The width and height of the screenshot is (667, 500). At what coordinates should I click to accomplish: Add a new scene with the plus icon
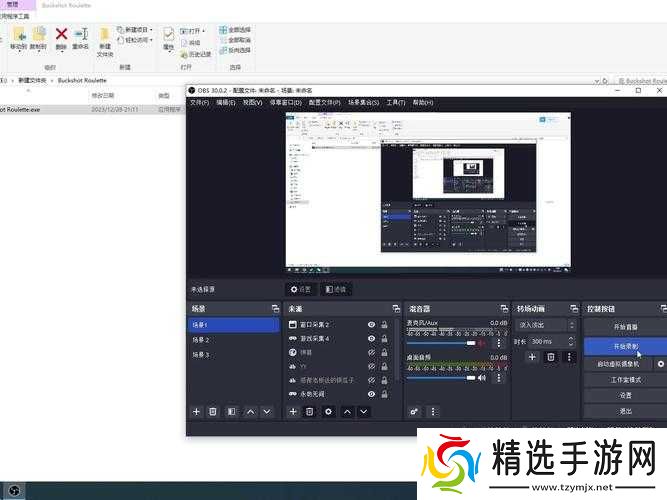[197, 411]
